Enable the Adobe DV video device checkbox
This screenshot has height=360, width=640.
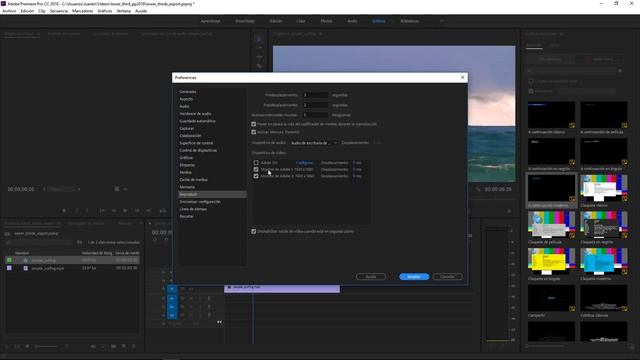[256, 162]
